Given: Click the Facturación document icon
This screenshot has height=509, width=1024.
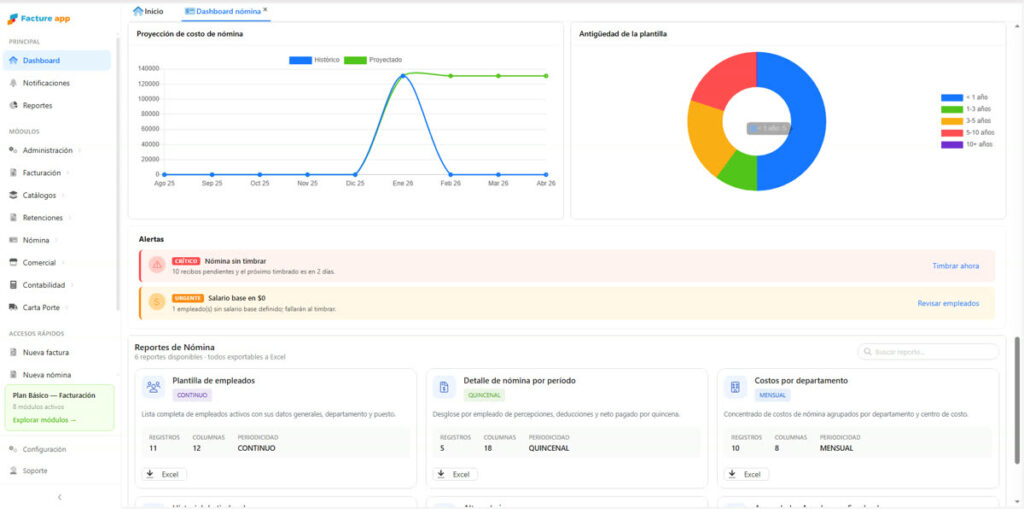Looking at the screenshot, I should click(13, 172).
